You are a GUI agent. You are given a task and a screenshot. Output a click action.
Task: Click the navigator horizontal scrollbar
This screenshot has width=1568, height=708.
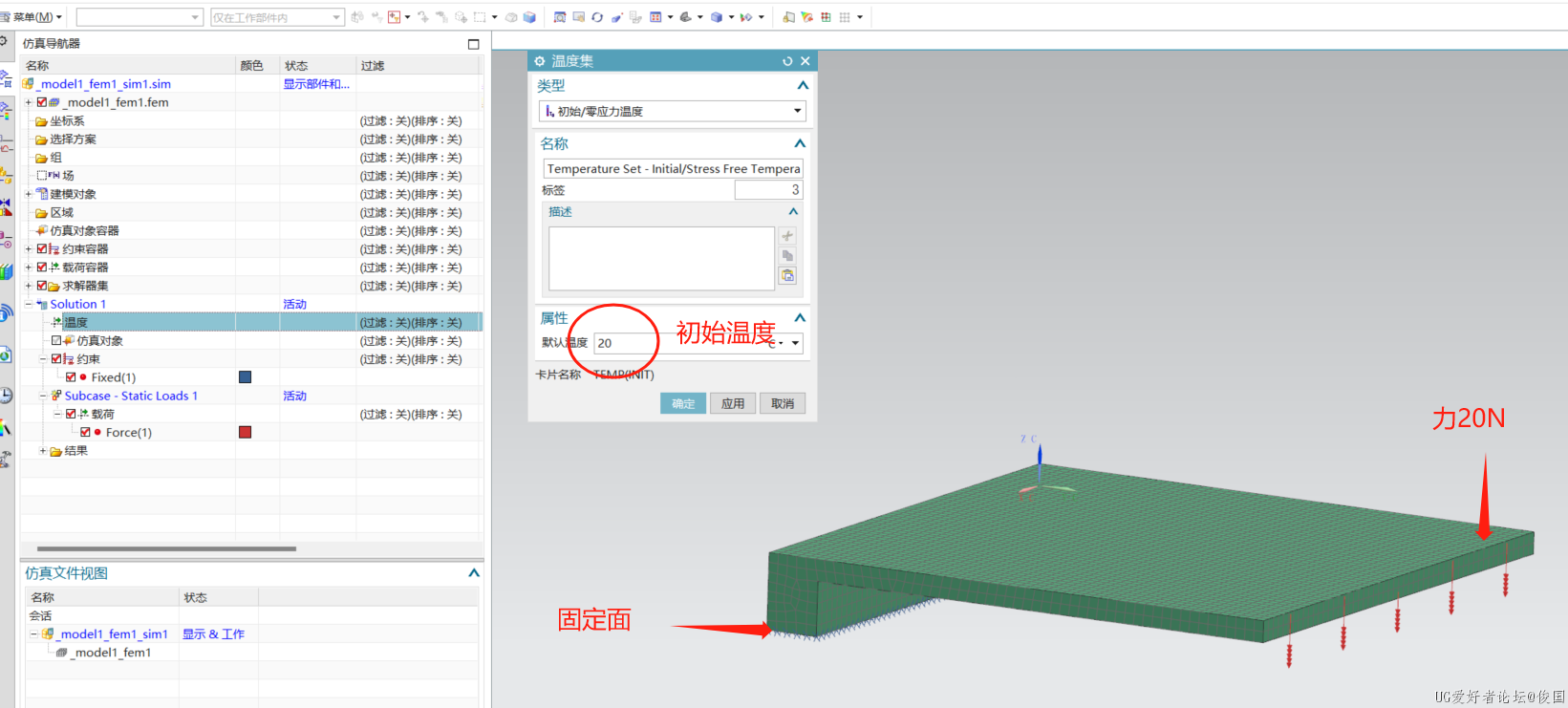click(166, 548)
